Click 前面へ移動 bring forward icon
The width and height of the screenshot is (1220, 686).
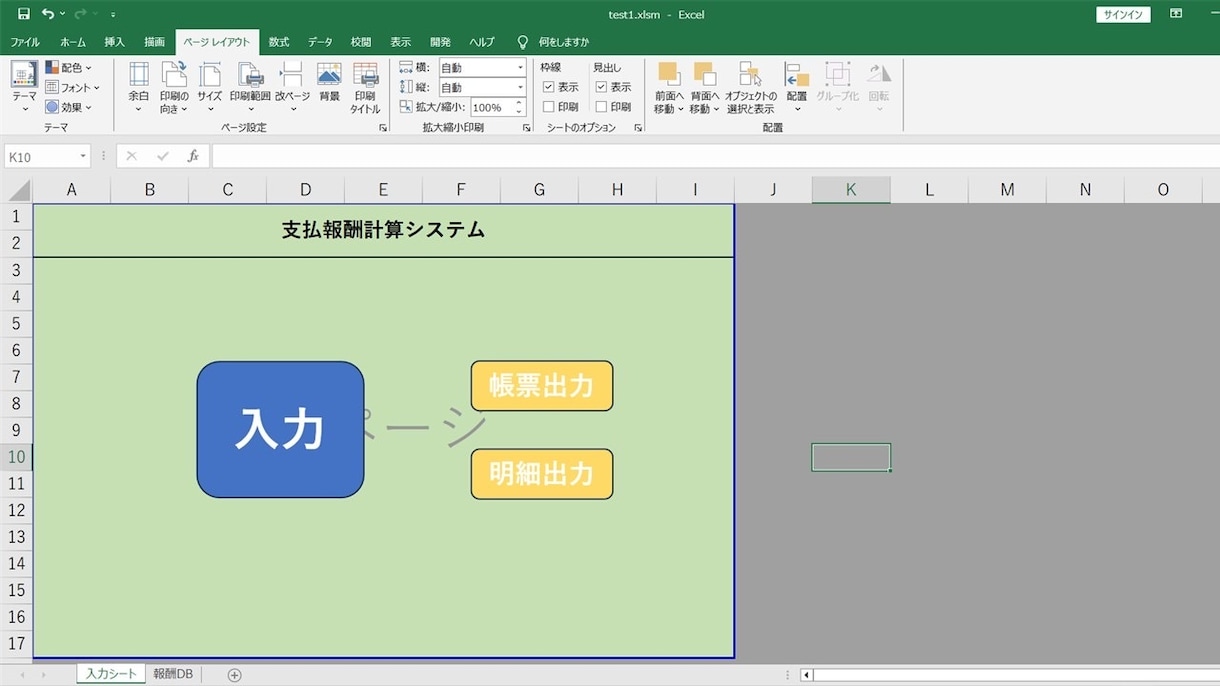669,74
